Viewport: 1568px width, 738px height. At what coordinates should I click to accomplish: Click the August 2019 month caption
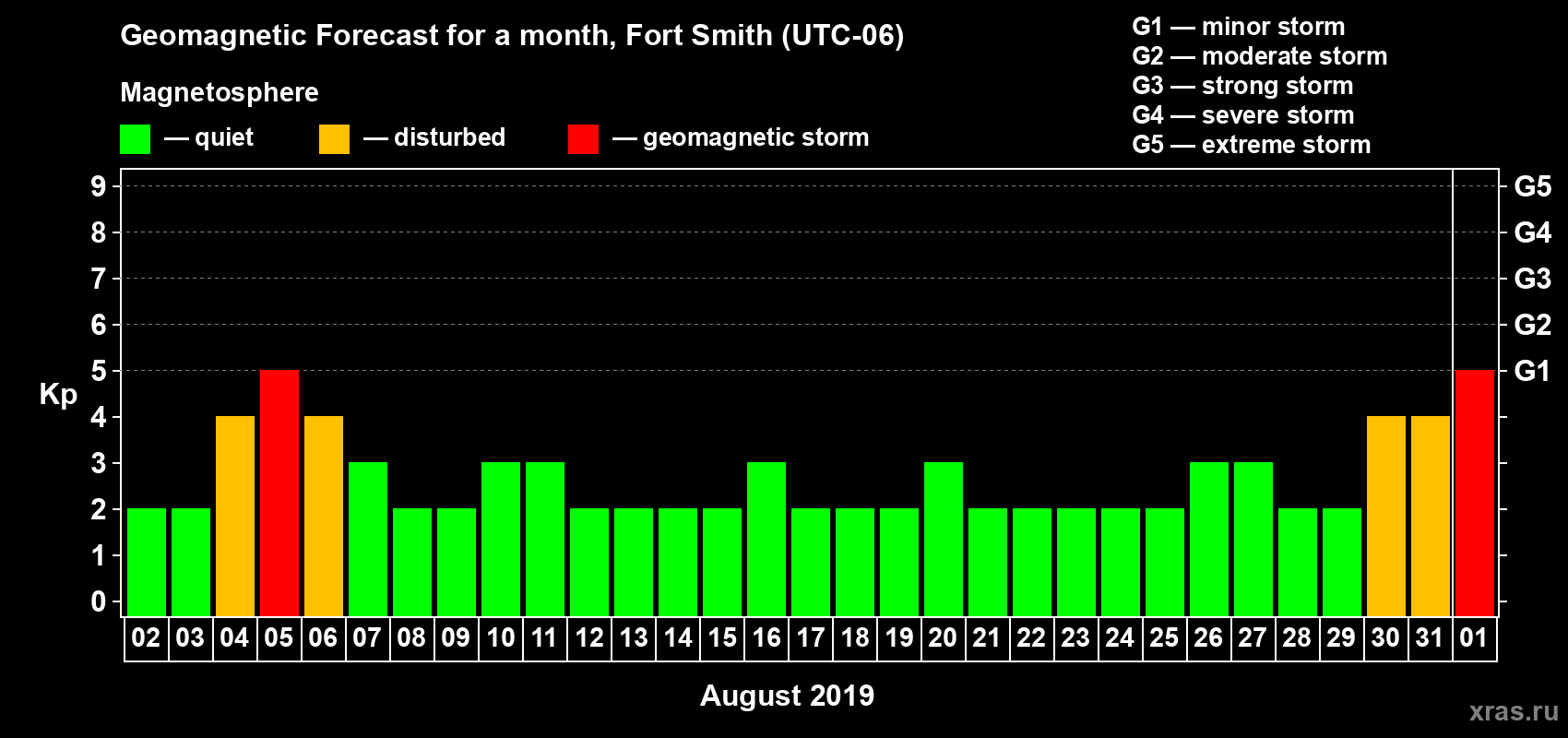(x=787, y=696)
